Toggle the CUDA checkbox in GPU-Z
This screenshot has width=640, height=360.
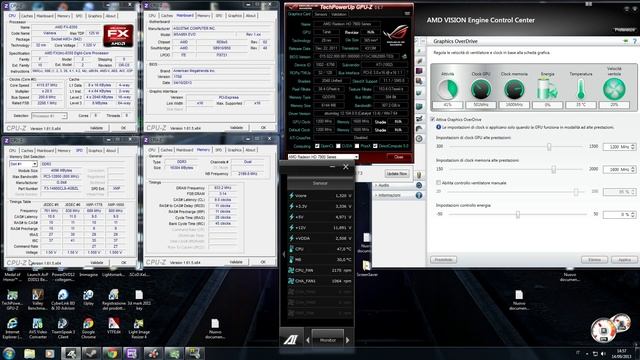coord(338,146)
